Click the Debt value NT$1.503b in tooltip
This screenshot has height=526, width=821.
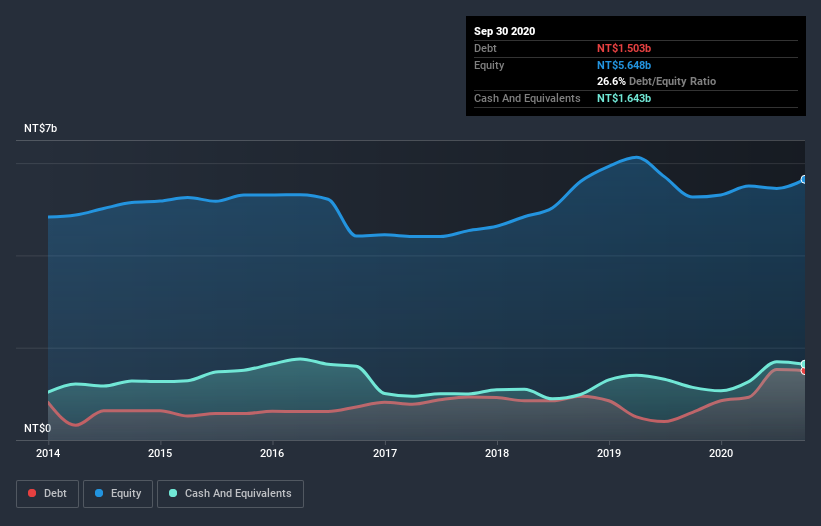click(x=624, y=48)
